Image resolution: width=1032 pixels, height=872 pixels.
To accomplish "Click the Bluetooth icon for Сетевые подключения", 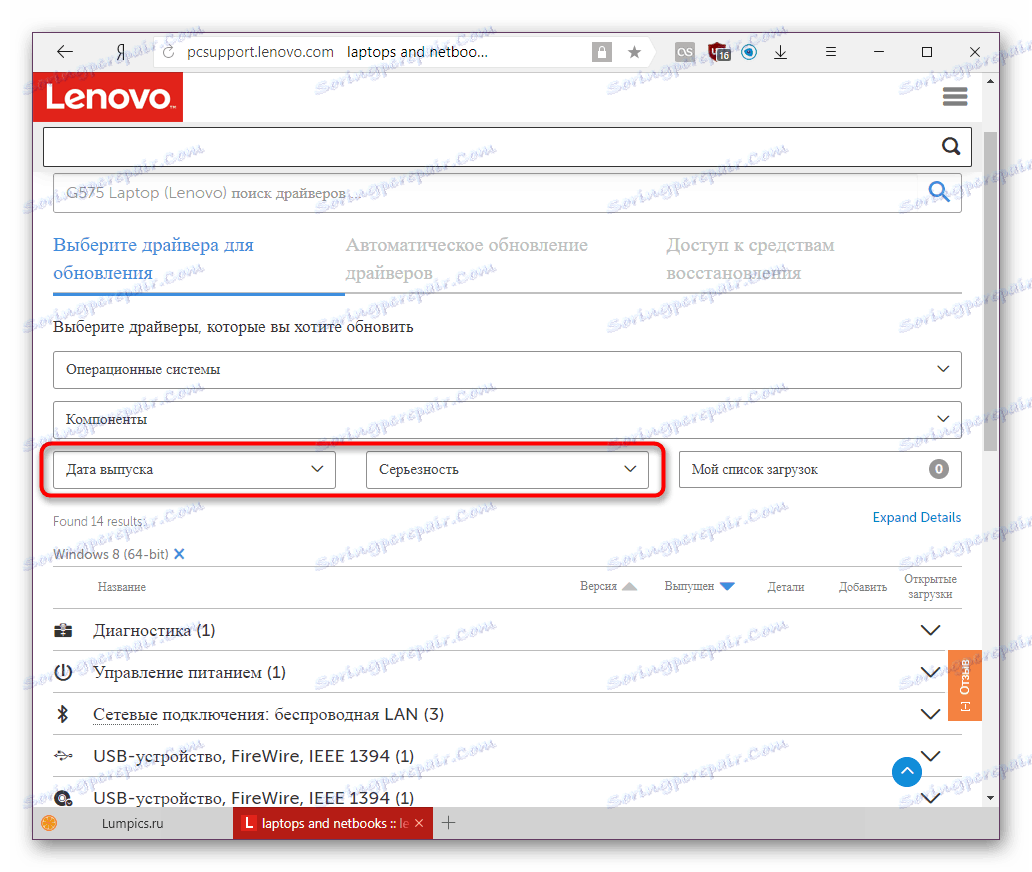I will click(63, 714).
